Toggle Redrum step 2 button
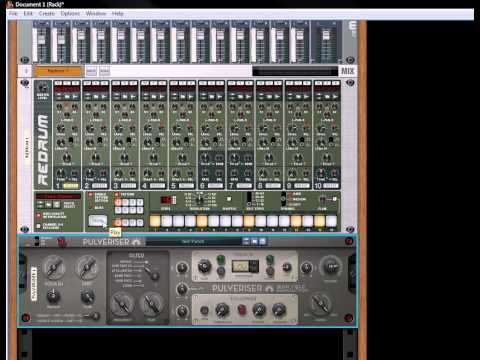Viewport: 480px width, 360px height. (167, 221)
